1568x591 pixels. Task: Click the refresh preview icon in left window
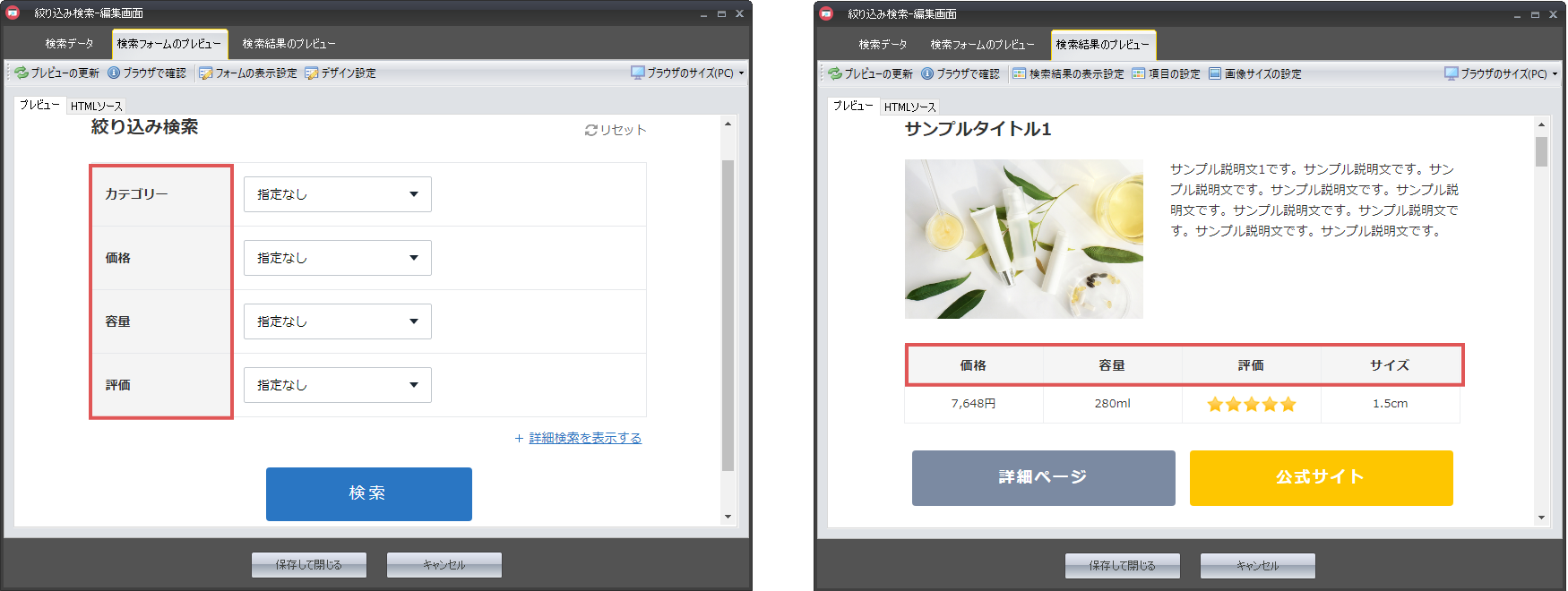pos(22,73)
